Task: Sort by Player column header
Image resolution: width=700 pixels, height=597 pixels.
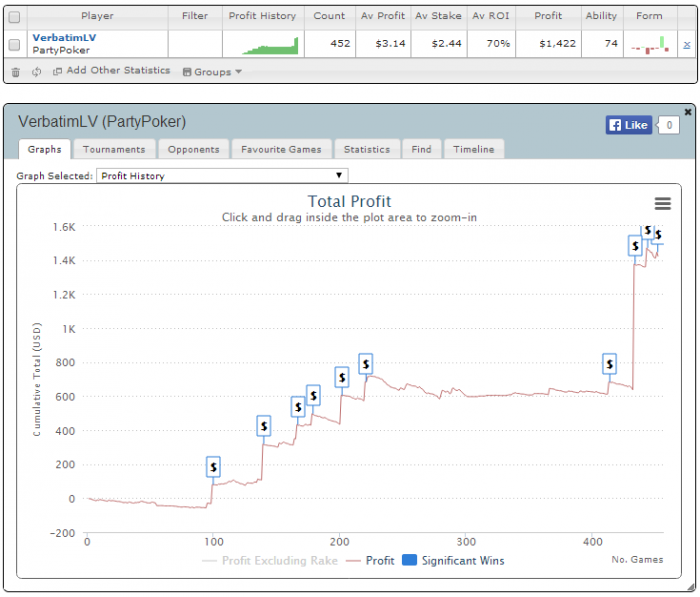Action: [x=97, y=16]
